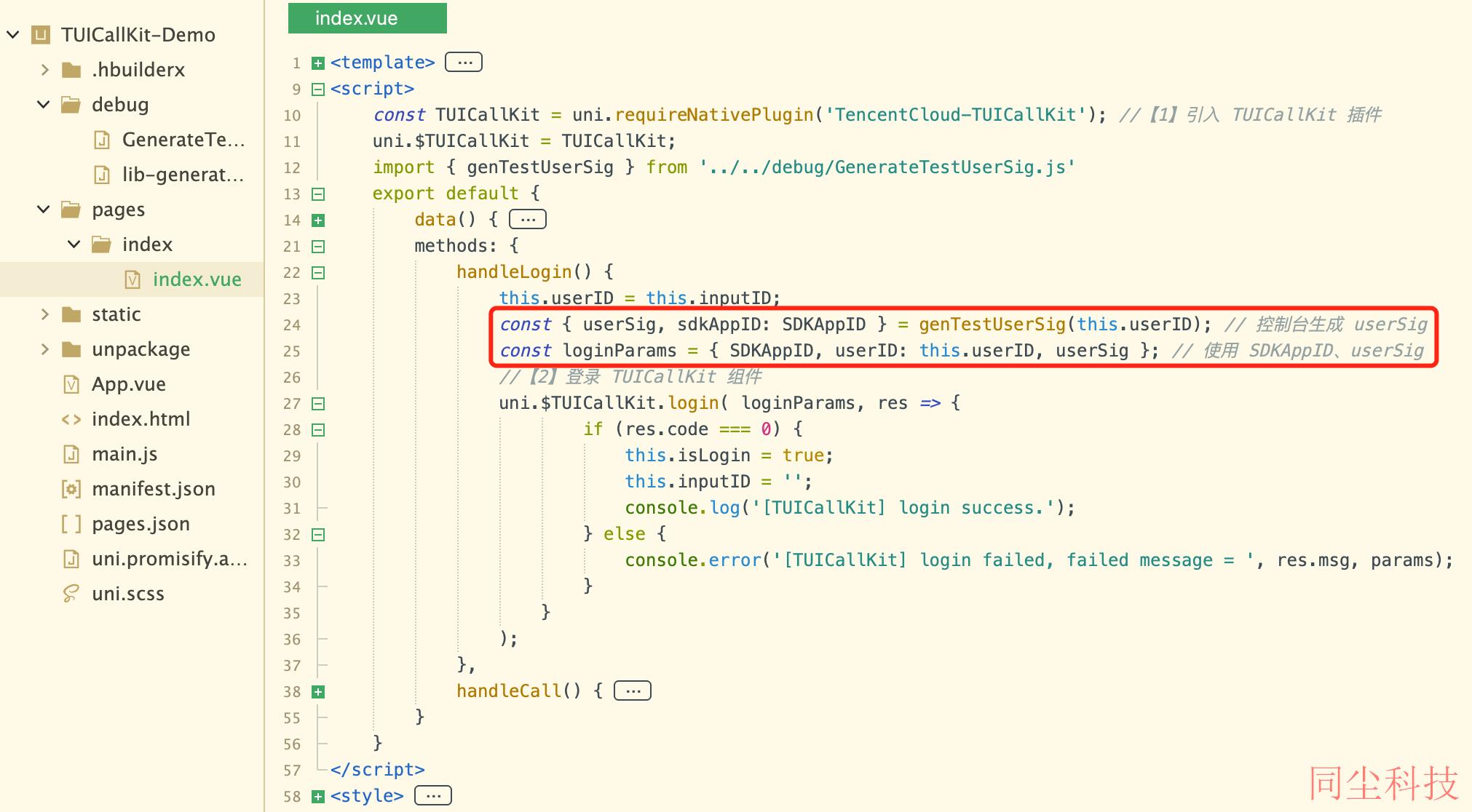
Task: Expand the folded handleCall block on line 38
Action: [x=318, y=692]
